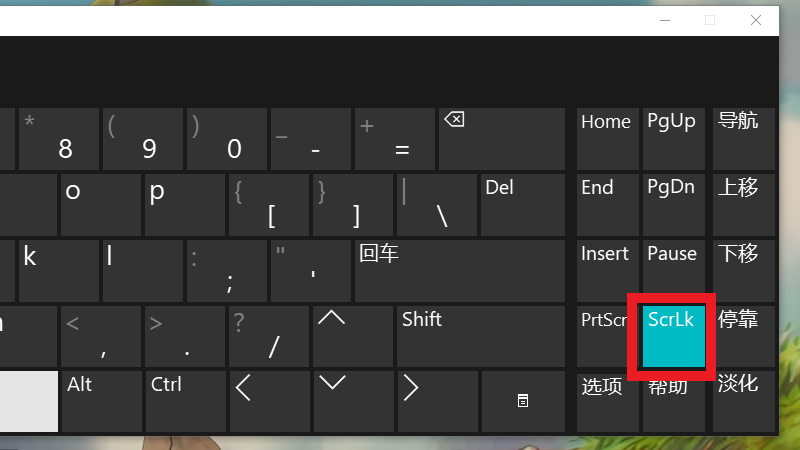
Task: Click the 停靠 dock key
Action: click(x=743, y=336)
